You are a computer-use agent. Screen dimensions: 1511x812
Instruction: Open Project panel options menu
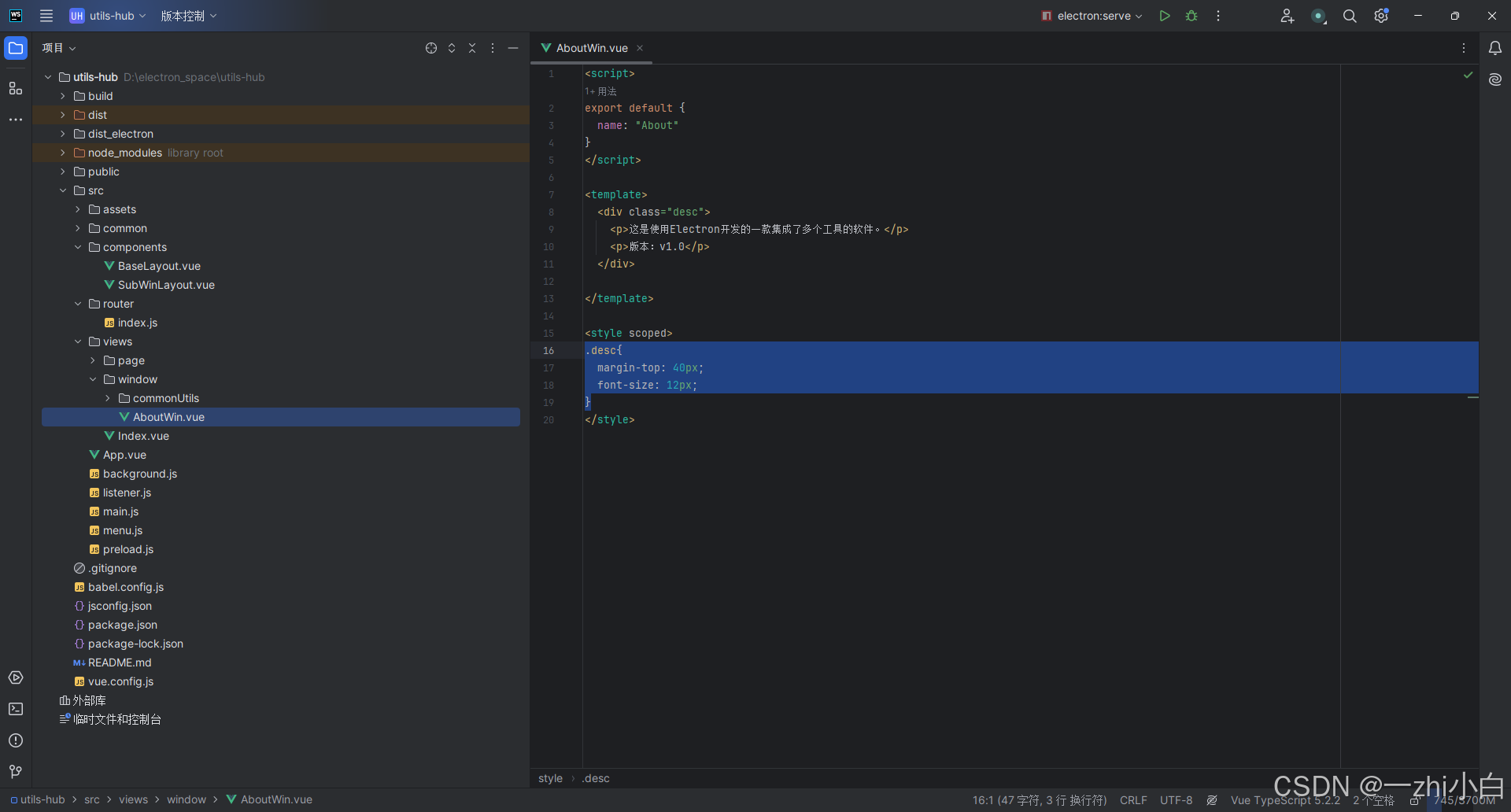click(493, 48)
